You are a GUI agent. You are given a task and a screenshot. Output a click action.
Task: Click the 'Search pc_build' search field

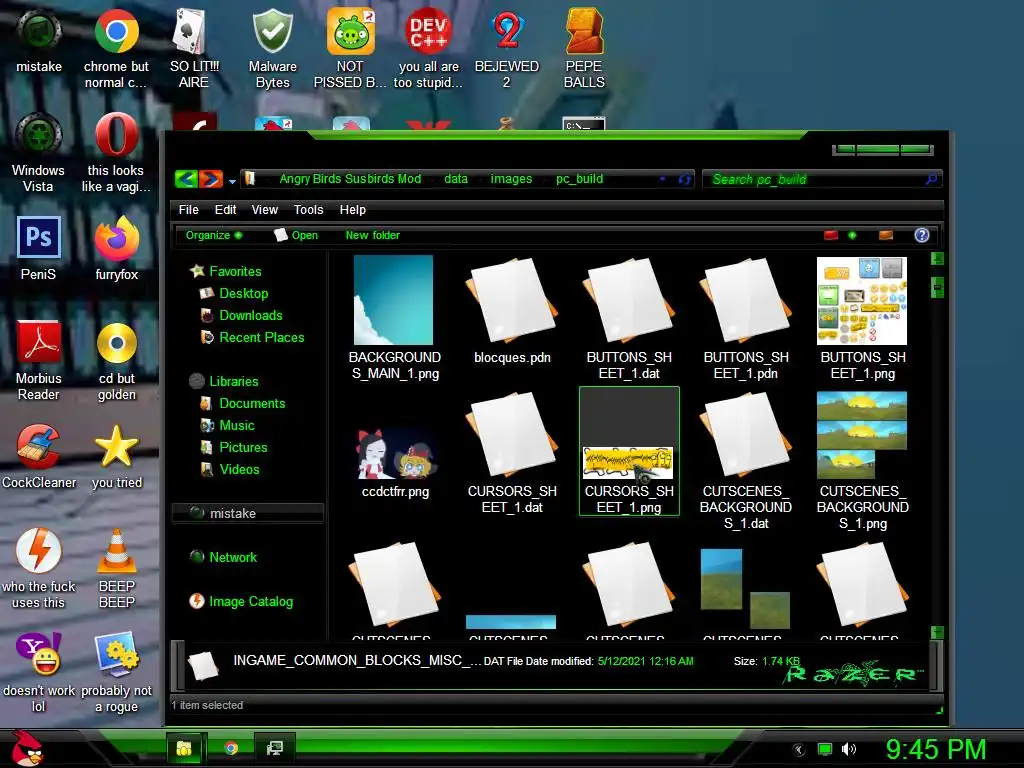click(822, 179)
